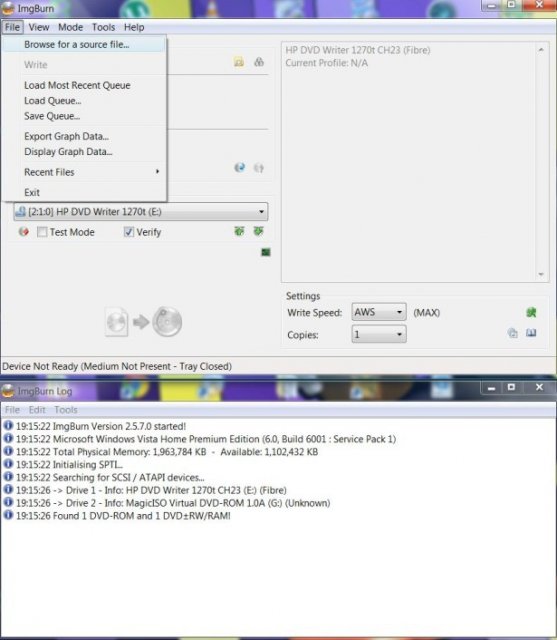This screenshot has width=557, height=640.
Task: Open the Mode menu
Action: click(x=71, y=27)
